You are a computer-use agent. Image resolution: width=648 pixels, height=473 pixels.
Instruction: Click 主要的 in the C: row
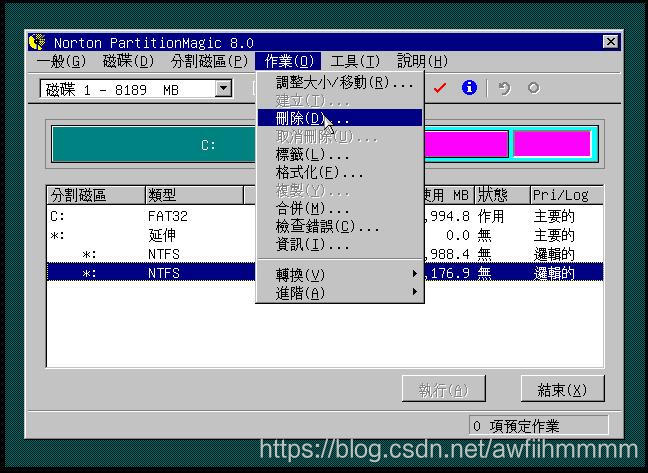[x=554, y=216]
